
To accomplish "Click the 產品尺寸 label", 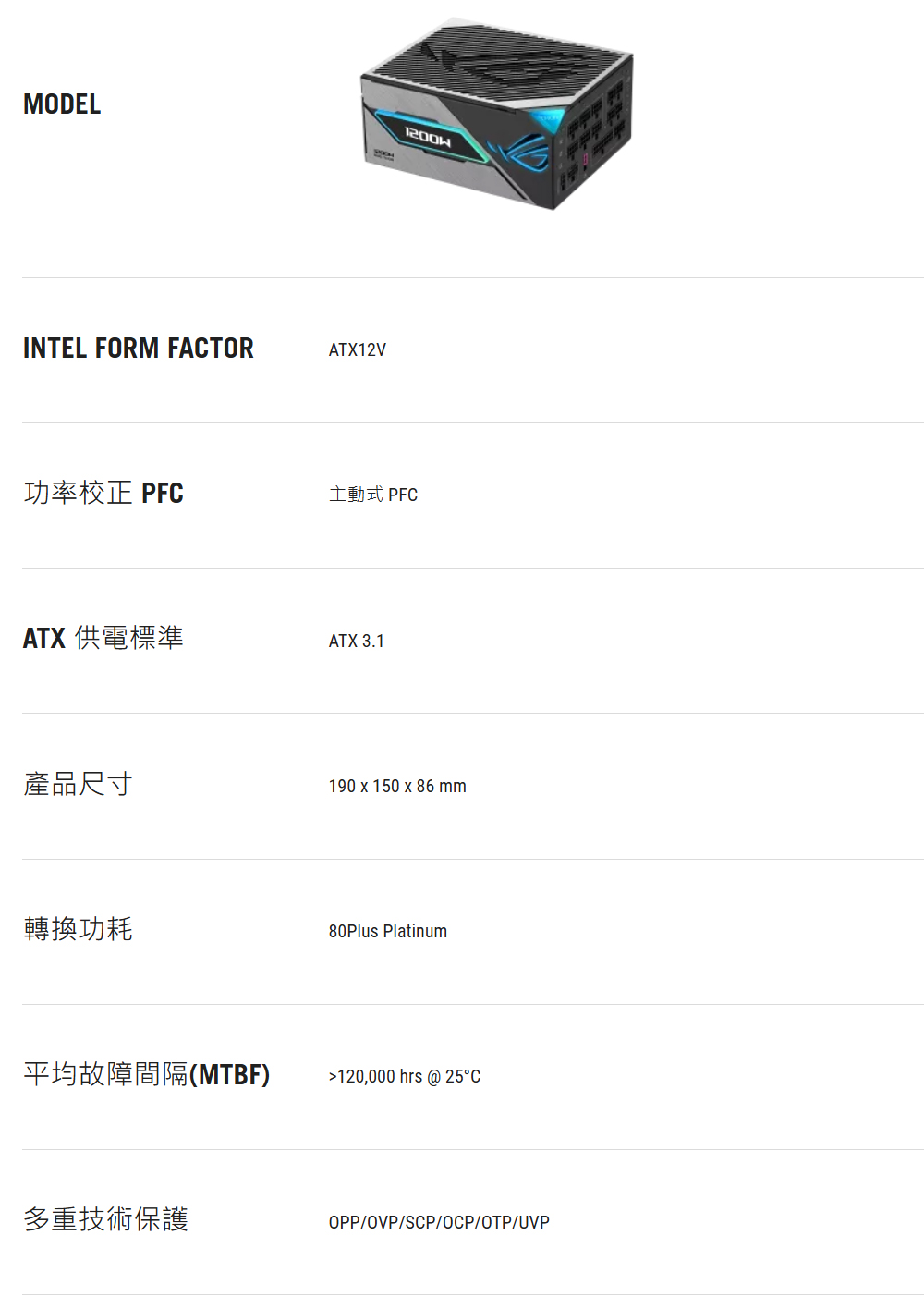I will [79, 784].
